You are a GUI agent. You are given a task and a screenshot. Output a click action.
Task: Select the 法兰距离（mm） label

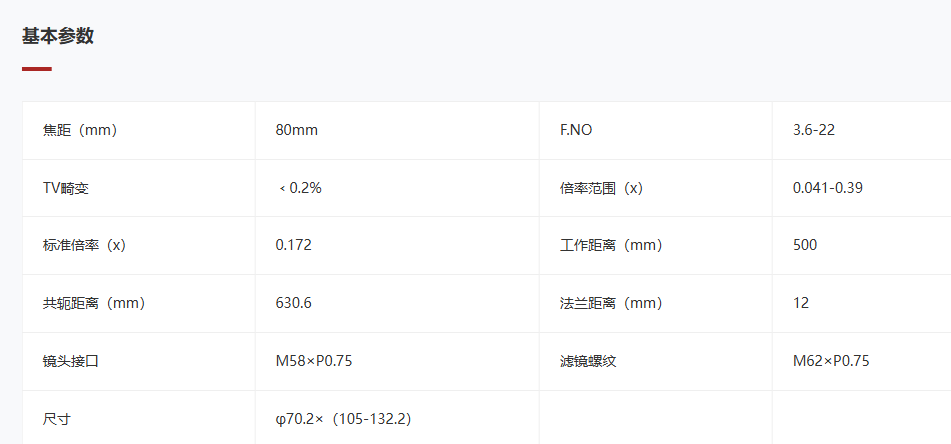[611, 303]
